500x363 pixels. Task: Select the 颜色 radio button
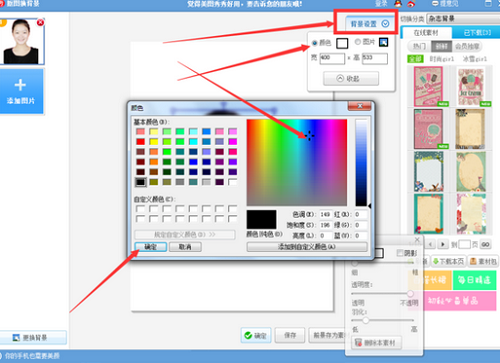pos(314,43)
